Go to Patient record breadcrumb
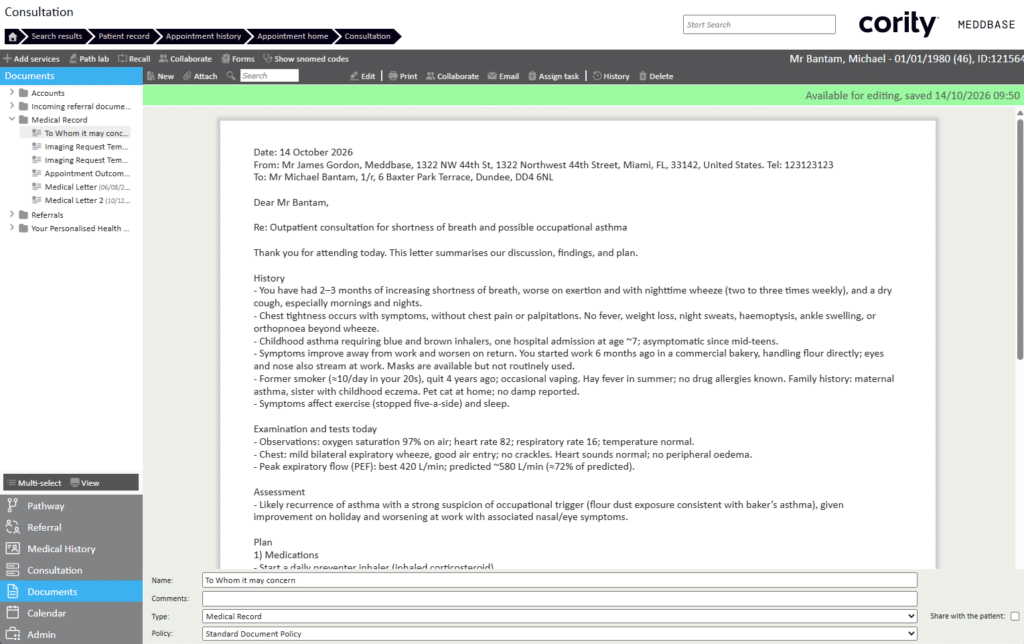 pos(123,37)
